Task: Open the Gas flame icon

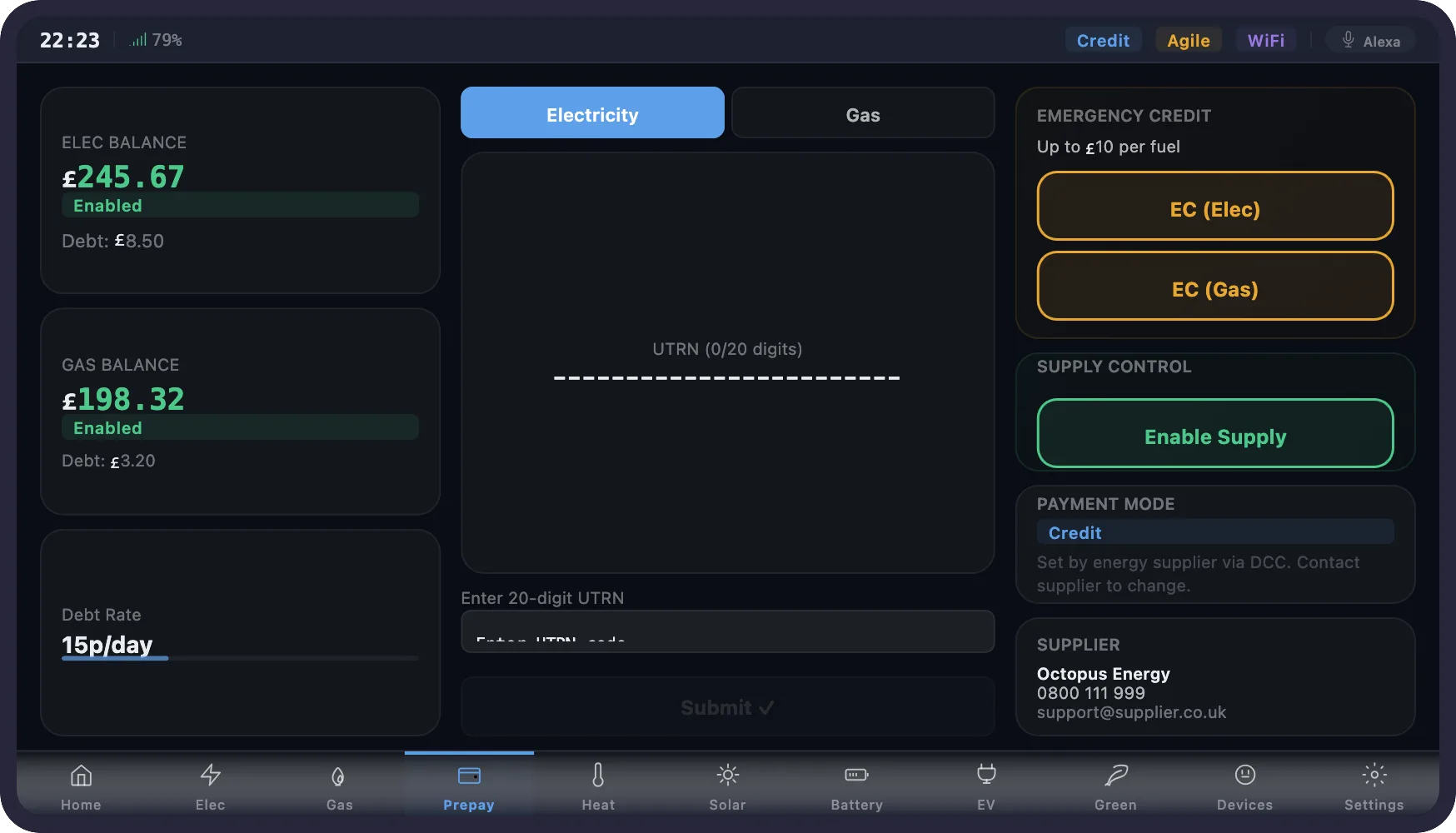Action: (x=339, y=786)
